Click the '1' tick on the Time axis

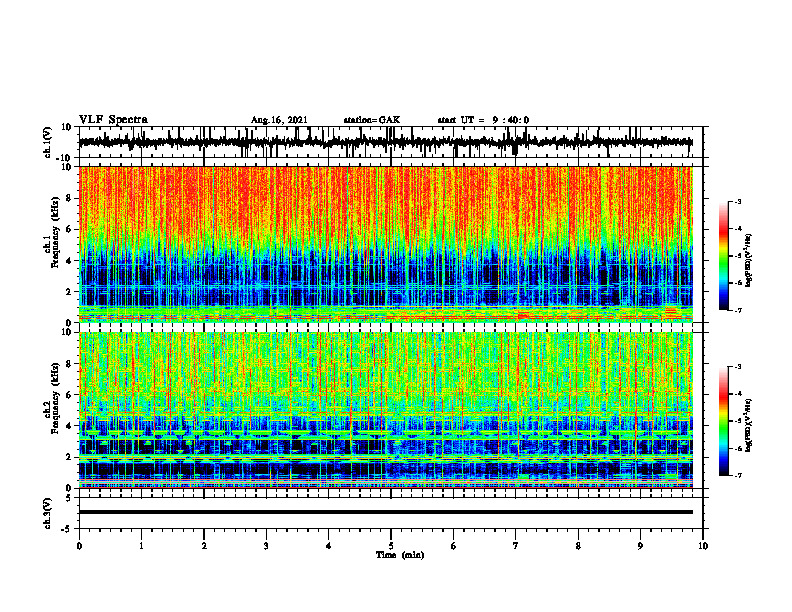click(x=141, y=546)
